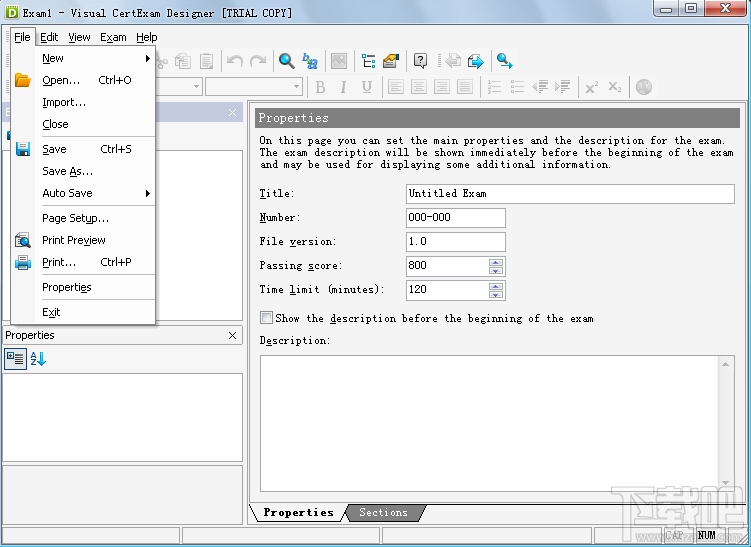
Task: Open the Help menu
Action: (147, 37)
